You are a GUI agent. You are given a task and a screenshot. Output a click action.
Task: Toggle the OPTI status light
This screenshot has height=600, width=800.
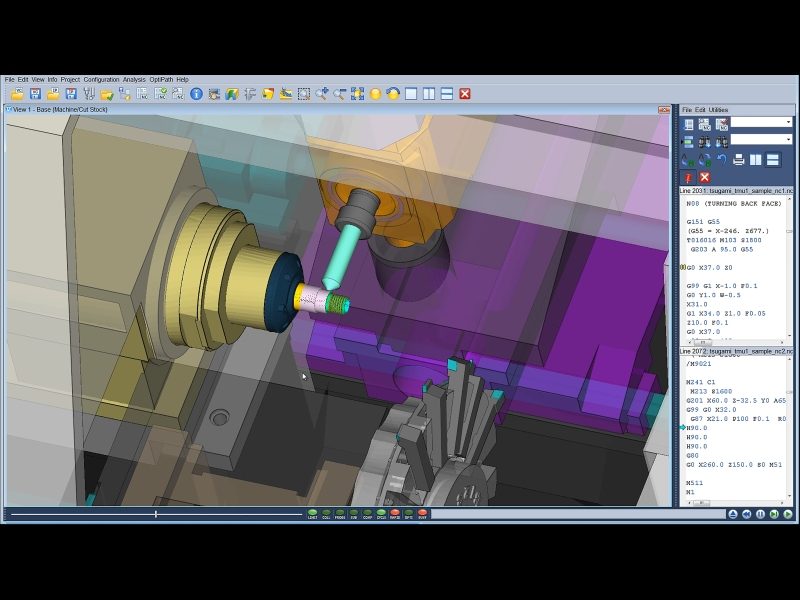409,514
